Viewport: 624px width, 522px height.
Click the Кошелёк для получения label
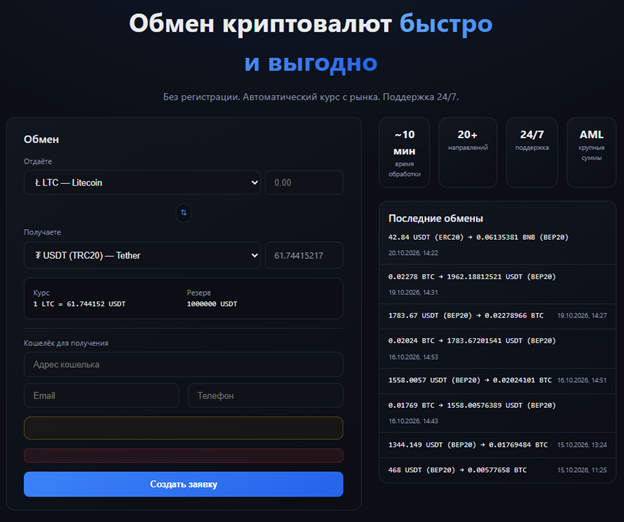(66, 343)
